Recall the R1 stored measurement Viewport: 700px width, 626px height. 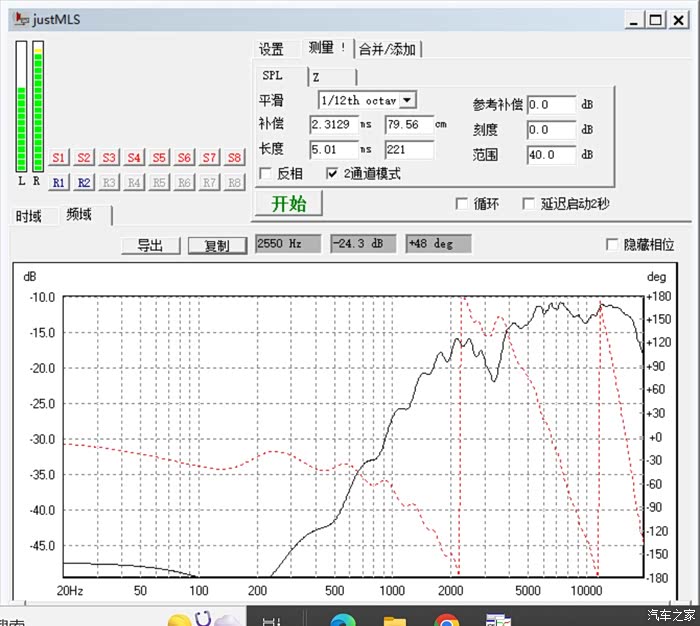tap(59, 182)
